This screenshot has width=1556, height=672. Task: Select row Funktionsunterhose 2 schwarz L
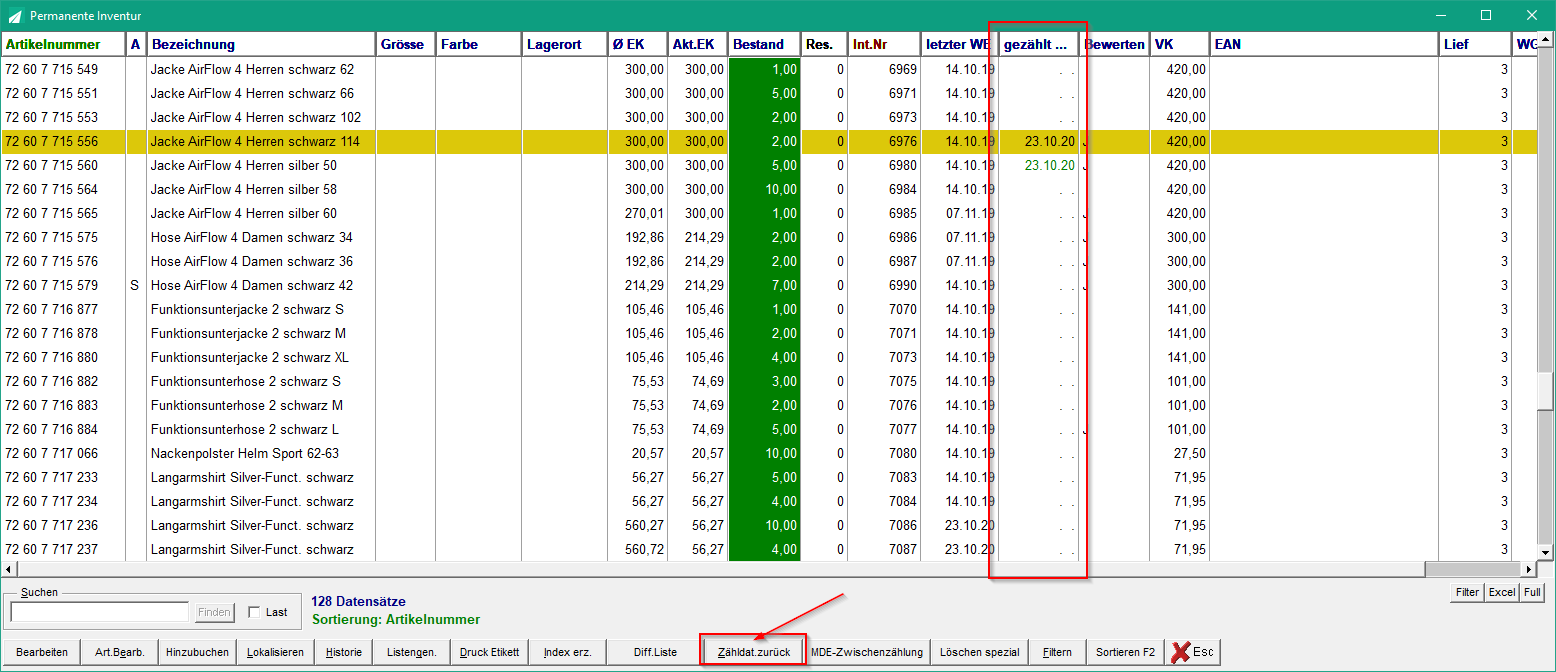pos(769,429)
